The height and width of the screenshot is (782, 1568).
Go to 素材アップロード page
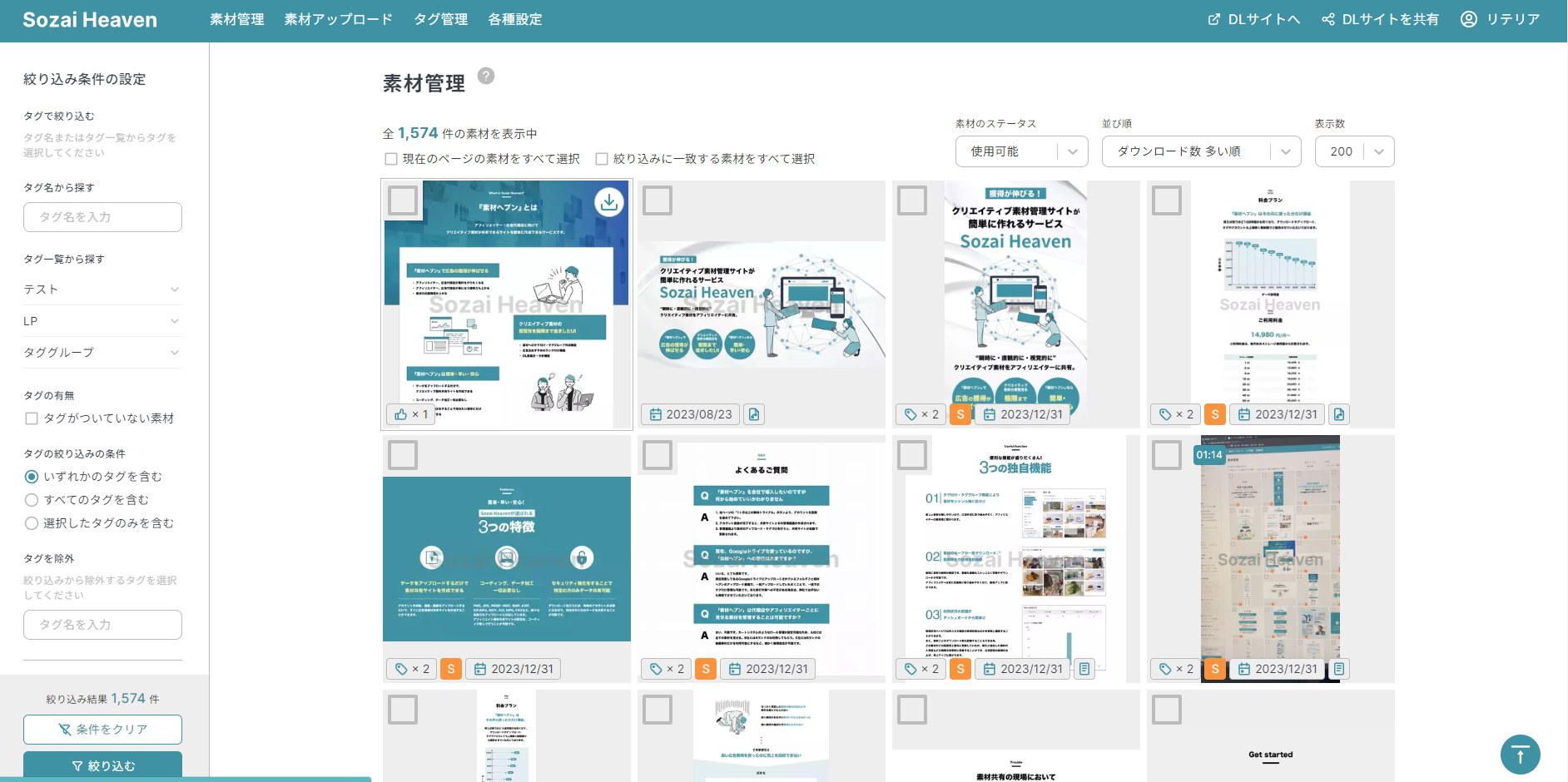pos(339,19)
